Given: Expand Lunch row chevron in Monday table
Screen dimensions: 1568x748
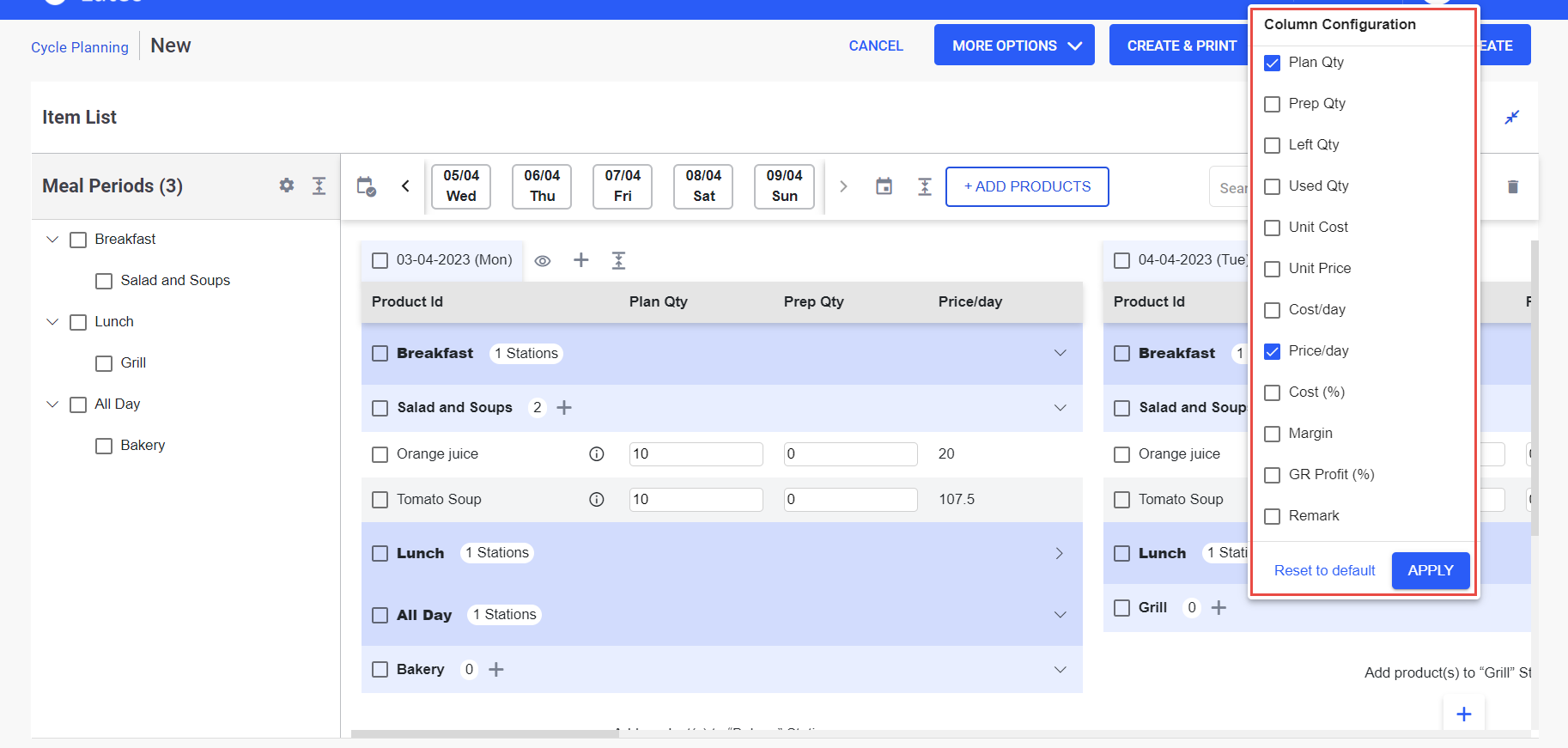Looking at the screenshot, I should (1060, 553).
